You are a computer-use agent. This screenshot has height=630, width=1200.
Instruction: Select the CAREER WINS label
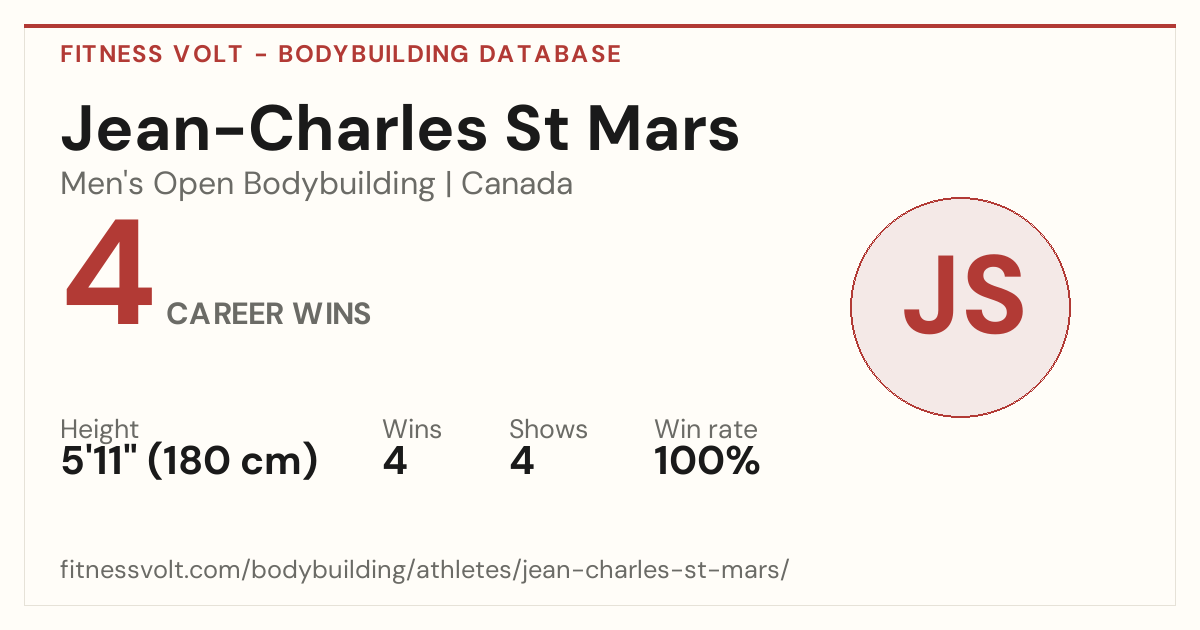click(x=269, y=314)
